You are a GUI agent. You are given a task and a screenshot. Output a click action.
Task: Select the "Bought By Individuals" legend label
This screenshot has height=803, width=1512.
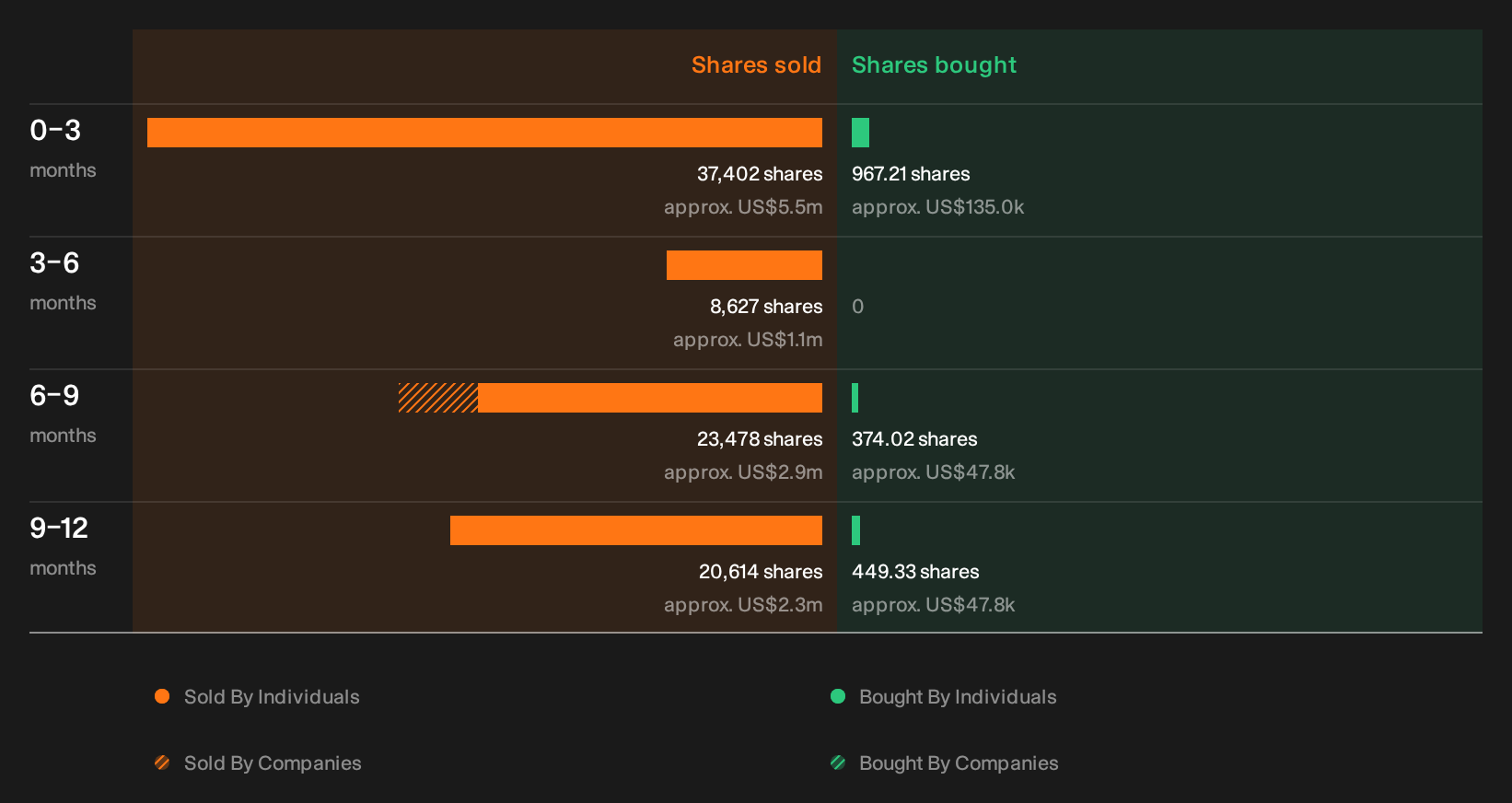pos(958,697)
